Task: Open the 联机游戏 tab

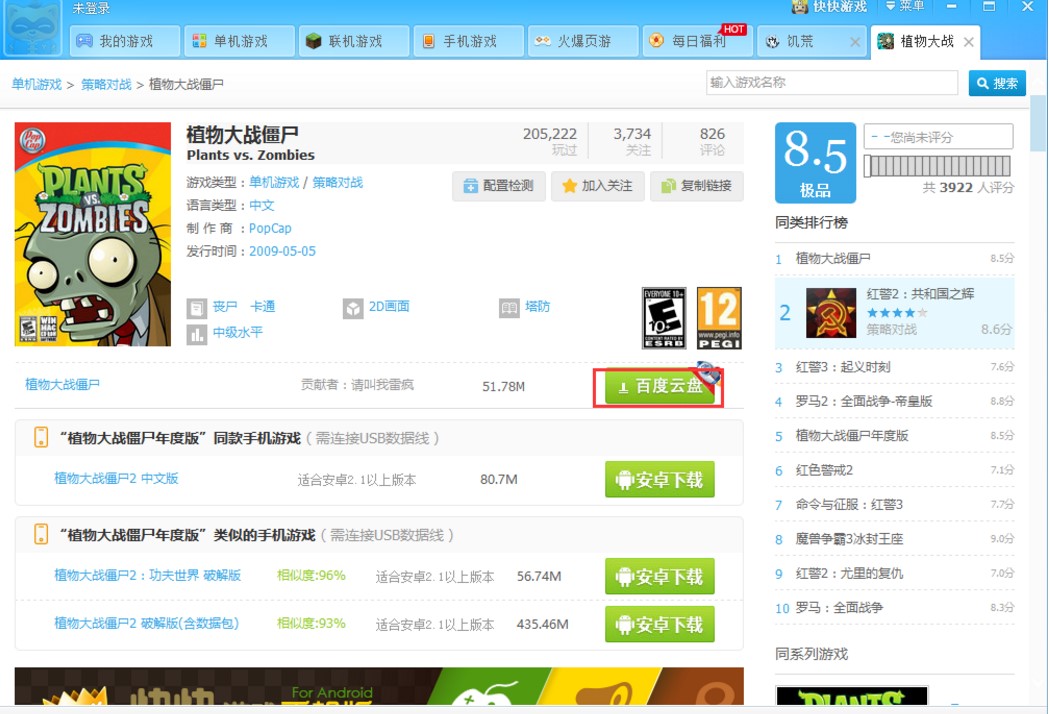Action: click(354, 42)
